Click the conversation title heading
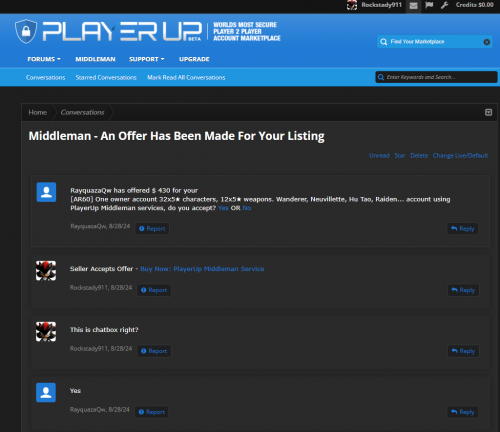The width and height of the screenshot is (500, 432). point(176,136)
